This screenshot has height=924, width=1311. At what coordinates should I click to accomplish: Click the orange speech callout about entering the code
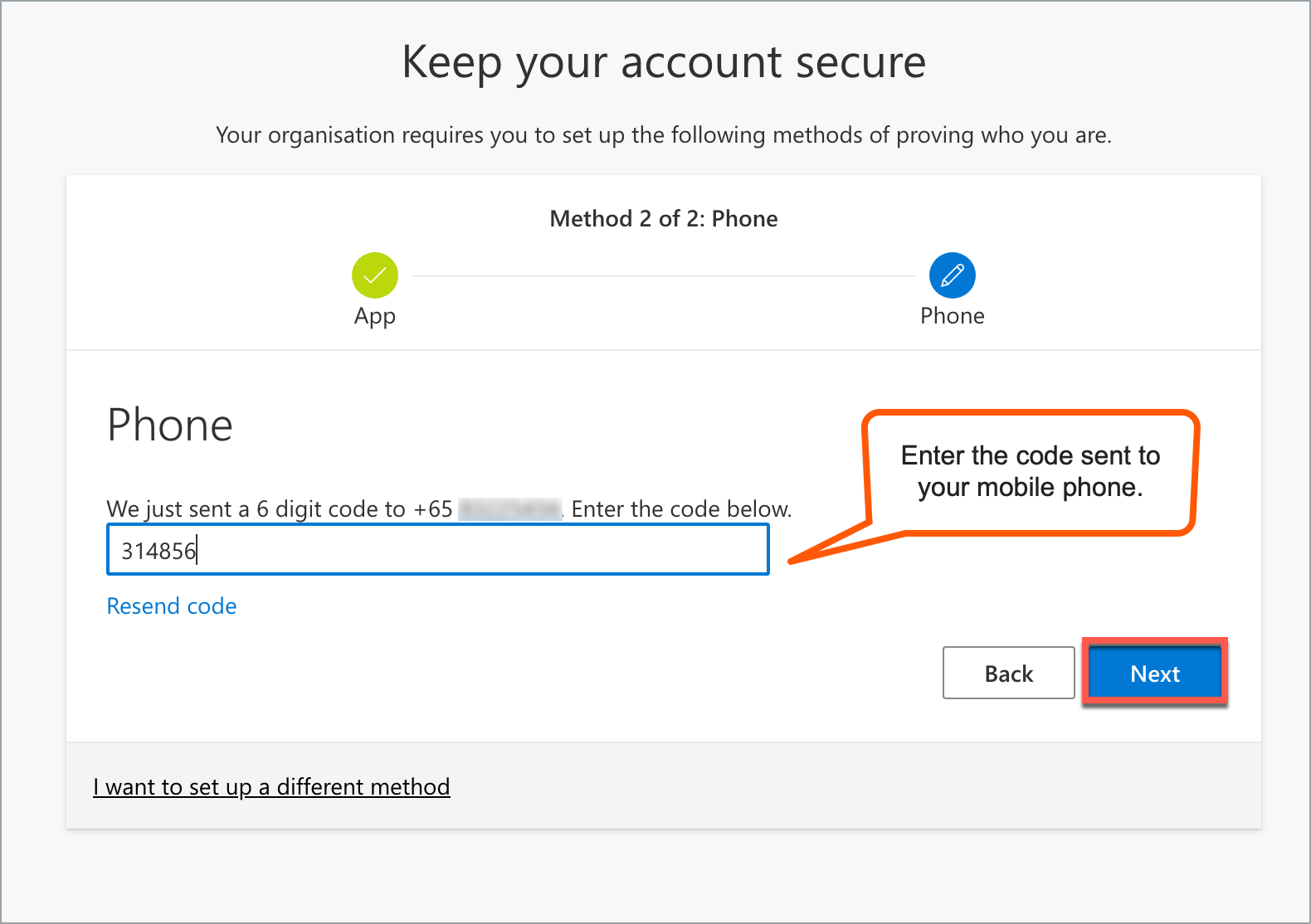1030,472
